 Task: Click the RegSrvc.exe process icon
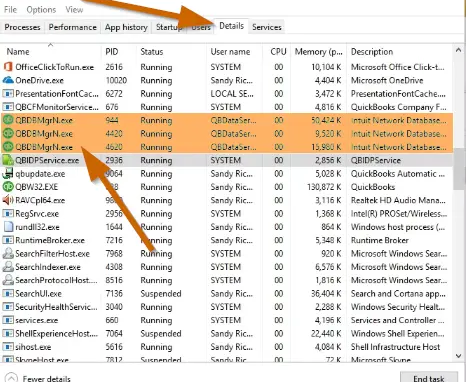(8, 214)
